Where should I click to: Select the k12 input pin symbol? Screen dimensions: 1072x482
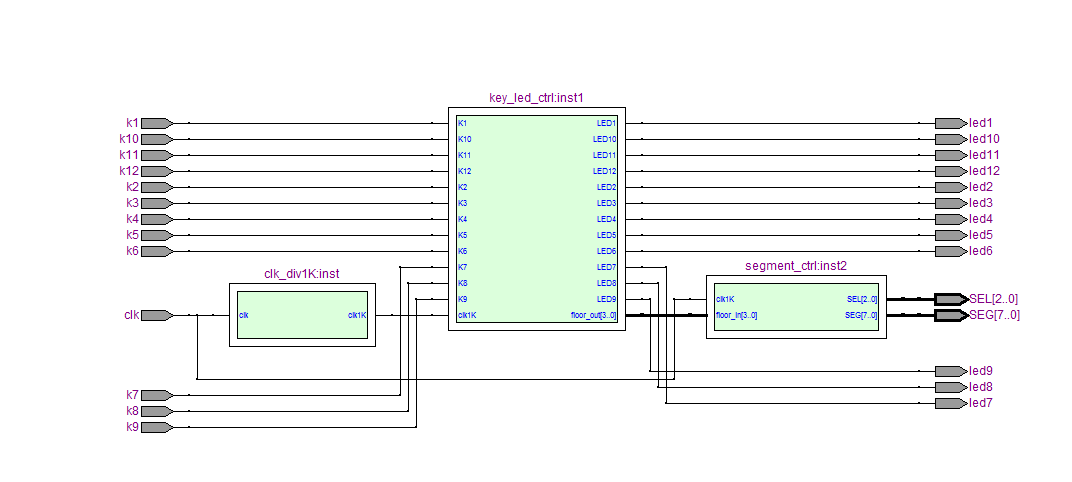point(157,171)
